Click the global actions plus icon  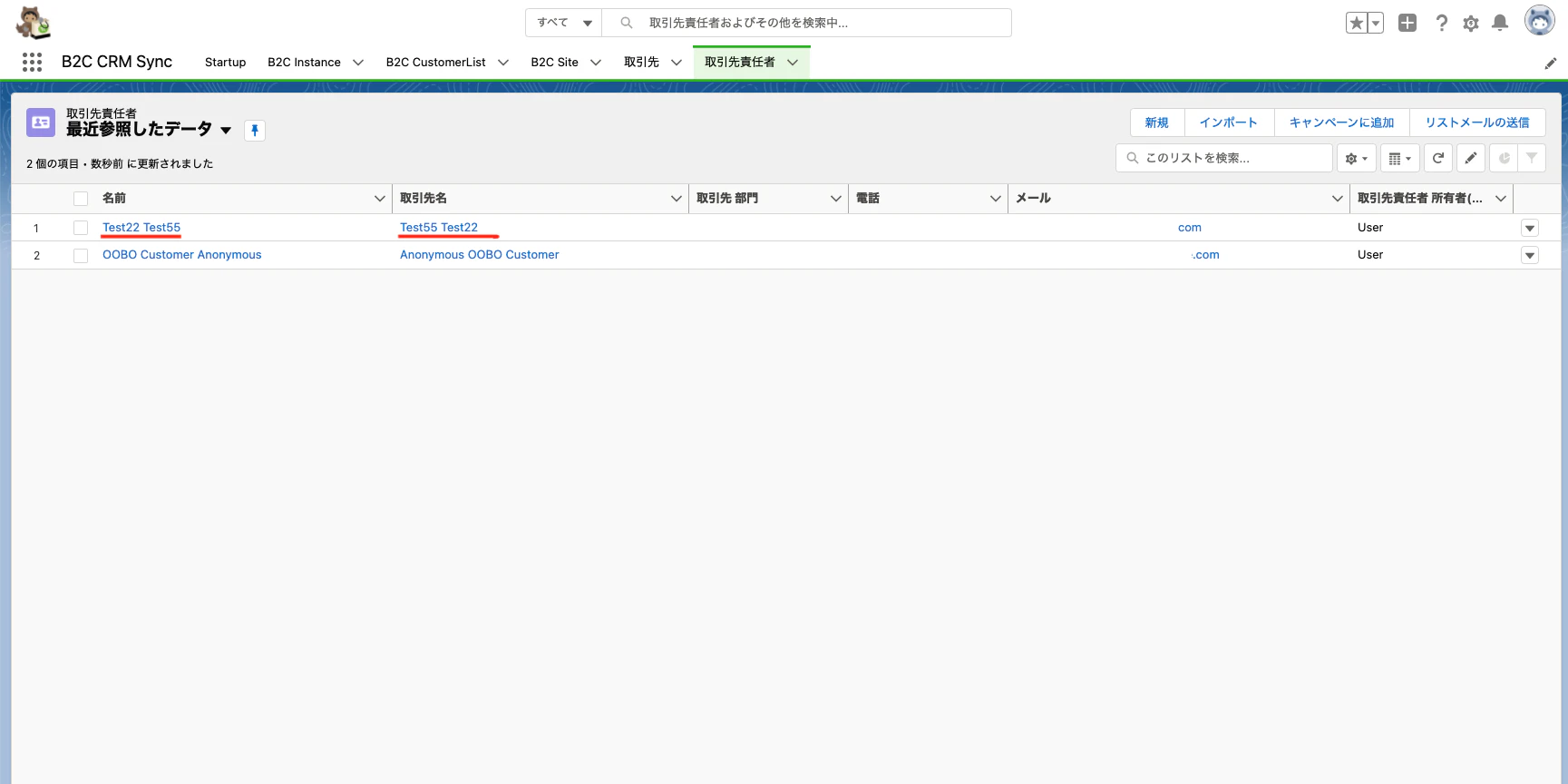point(1407,24)
